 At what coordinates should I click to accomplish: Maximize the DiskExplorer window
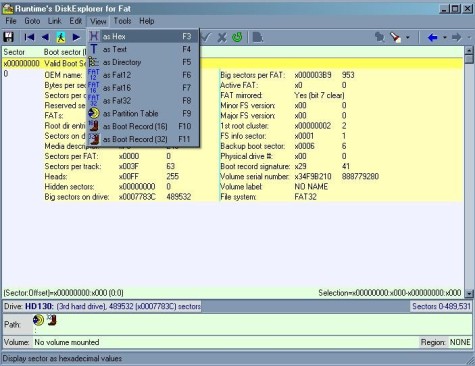[x=456, y=9]
